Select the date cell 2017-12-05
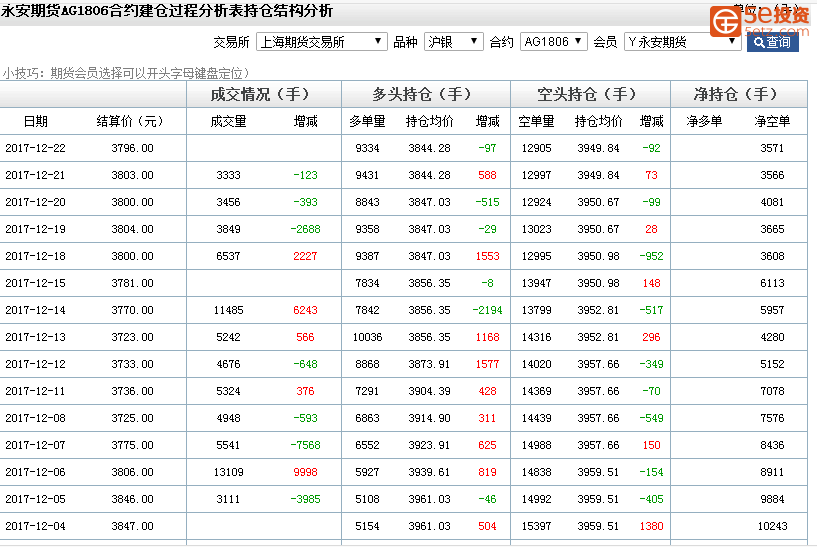The image size is (817, 547). pyautogui.click(x=35, y=499)
